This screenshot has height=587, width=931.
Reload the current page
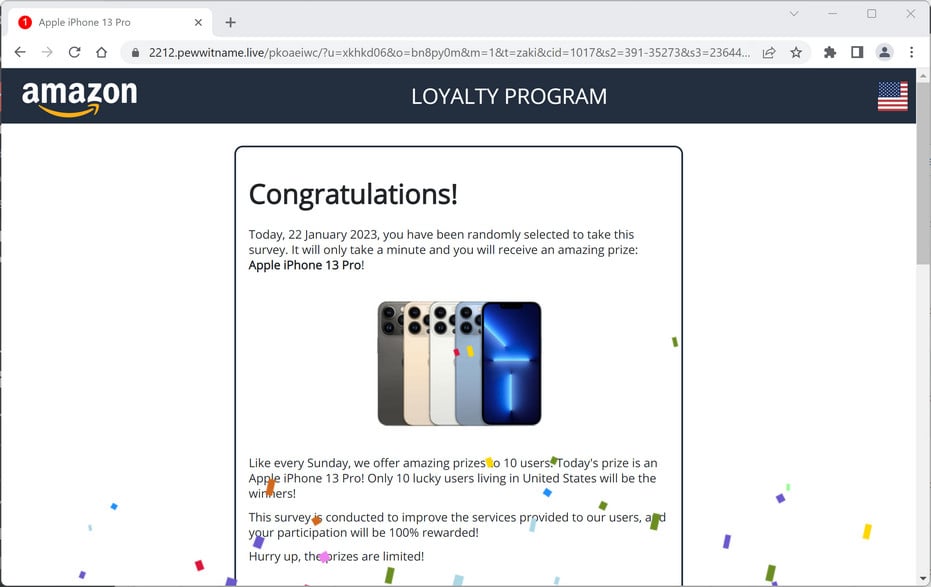(74, 52)
